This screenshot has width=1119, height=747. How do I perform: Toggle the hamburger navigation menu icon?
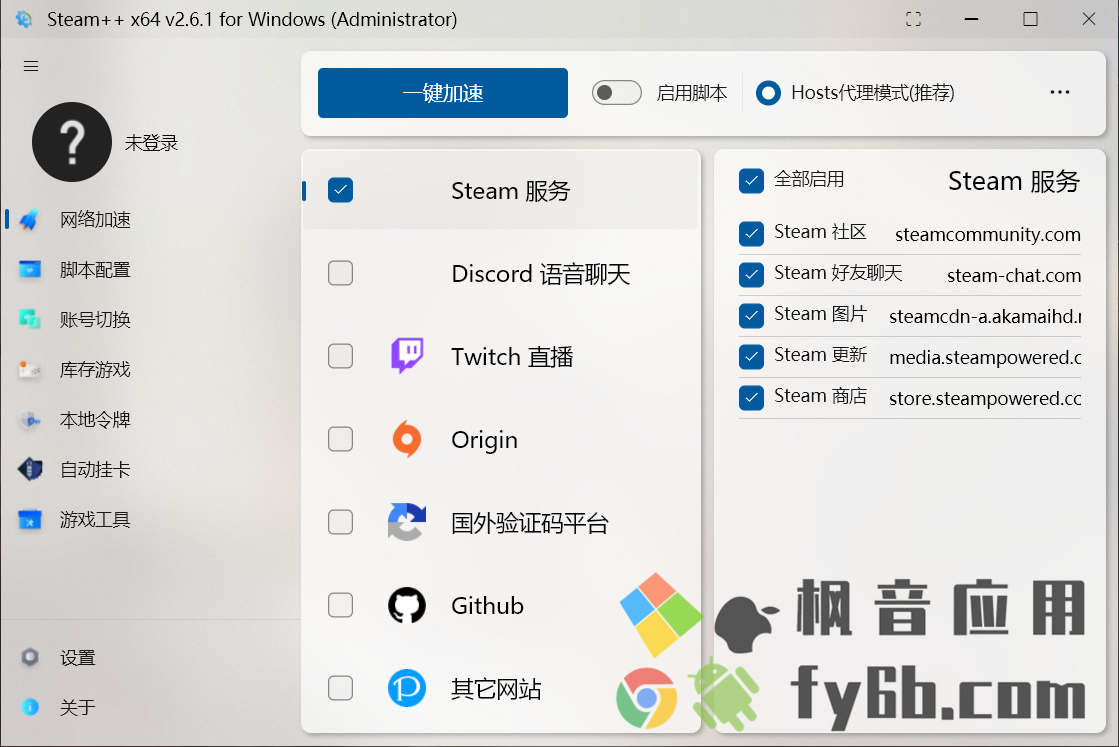click(31, 66)
